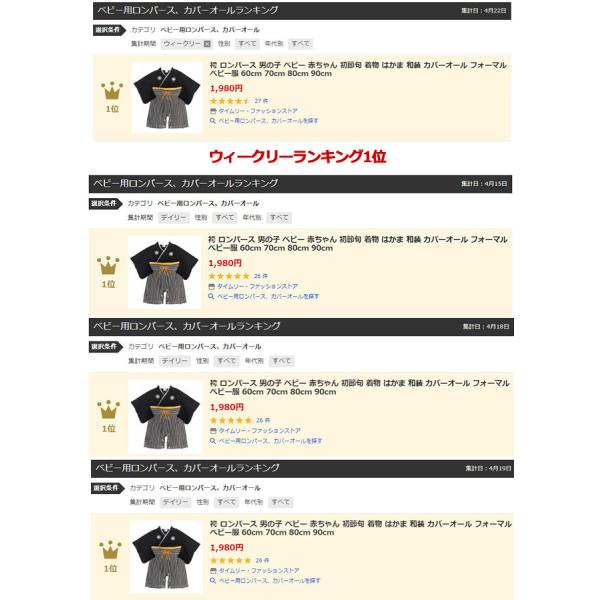Open the デイリー period filter in the April 15 ranking
Viewport: 600px width, 600px height.
173,218
